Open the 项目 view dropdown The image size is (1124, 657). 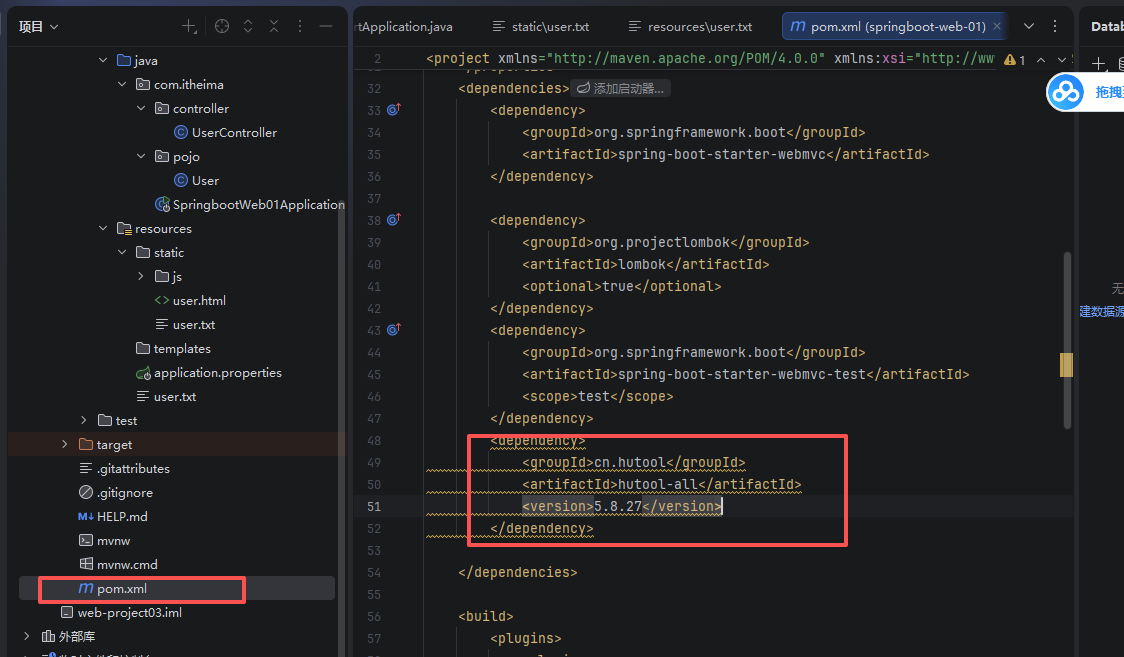39,27
